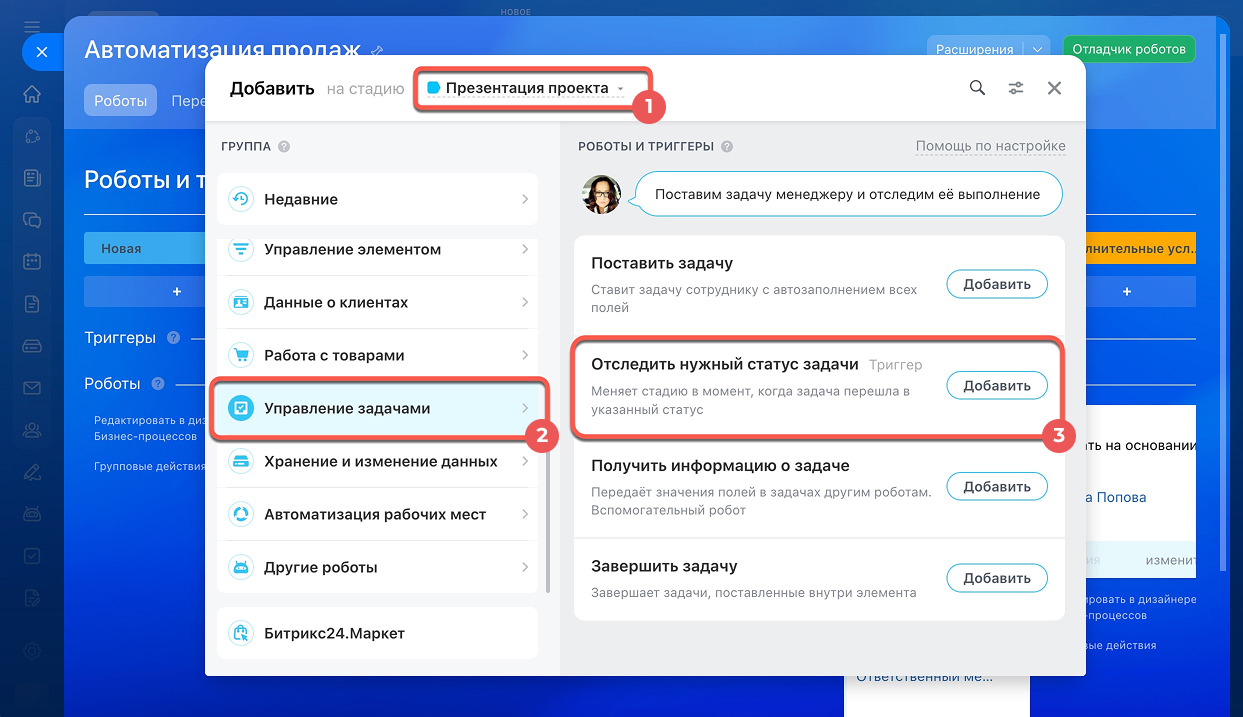This screenshot has width=1243, height=717.
Task: Open the Отладчик роботов button
Action: [1129, 49]
